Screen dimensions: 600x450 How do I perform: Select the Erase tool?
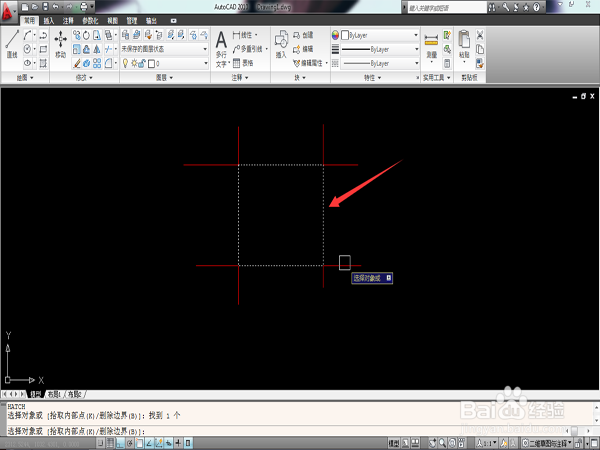77,63
